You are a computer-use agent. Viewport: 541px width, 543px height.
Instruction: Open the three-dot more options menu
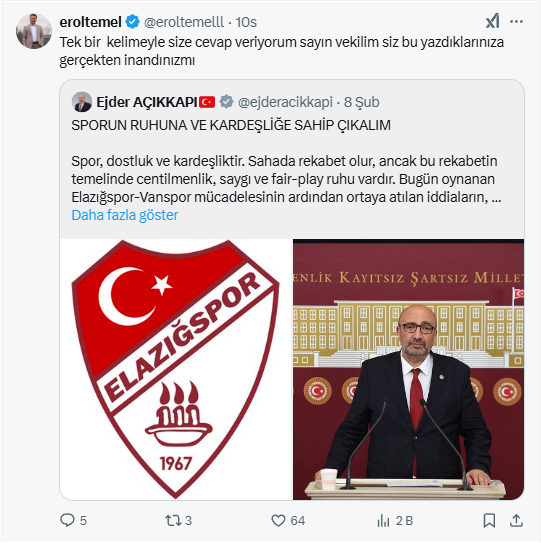point(516,21)
